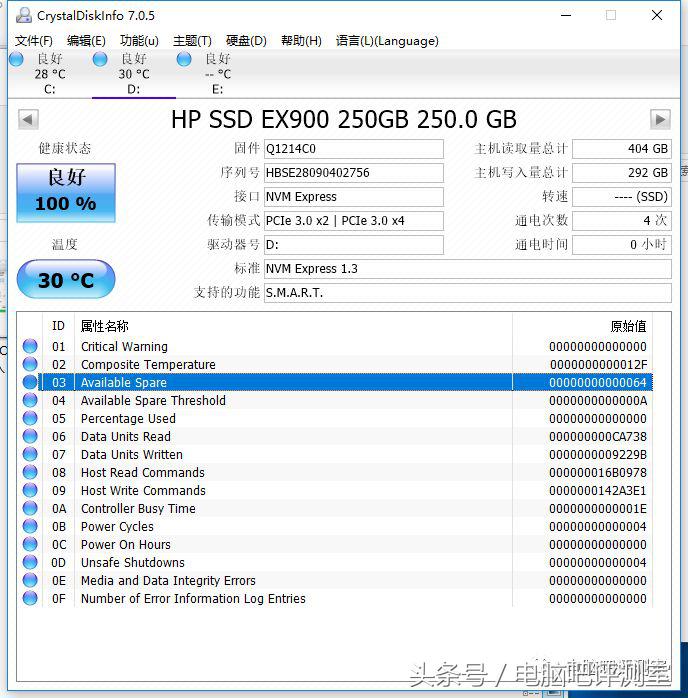Open the 主题(T) menu
This screenshot has height=698, width=688.
click(x=192, y=41)
